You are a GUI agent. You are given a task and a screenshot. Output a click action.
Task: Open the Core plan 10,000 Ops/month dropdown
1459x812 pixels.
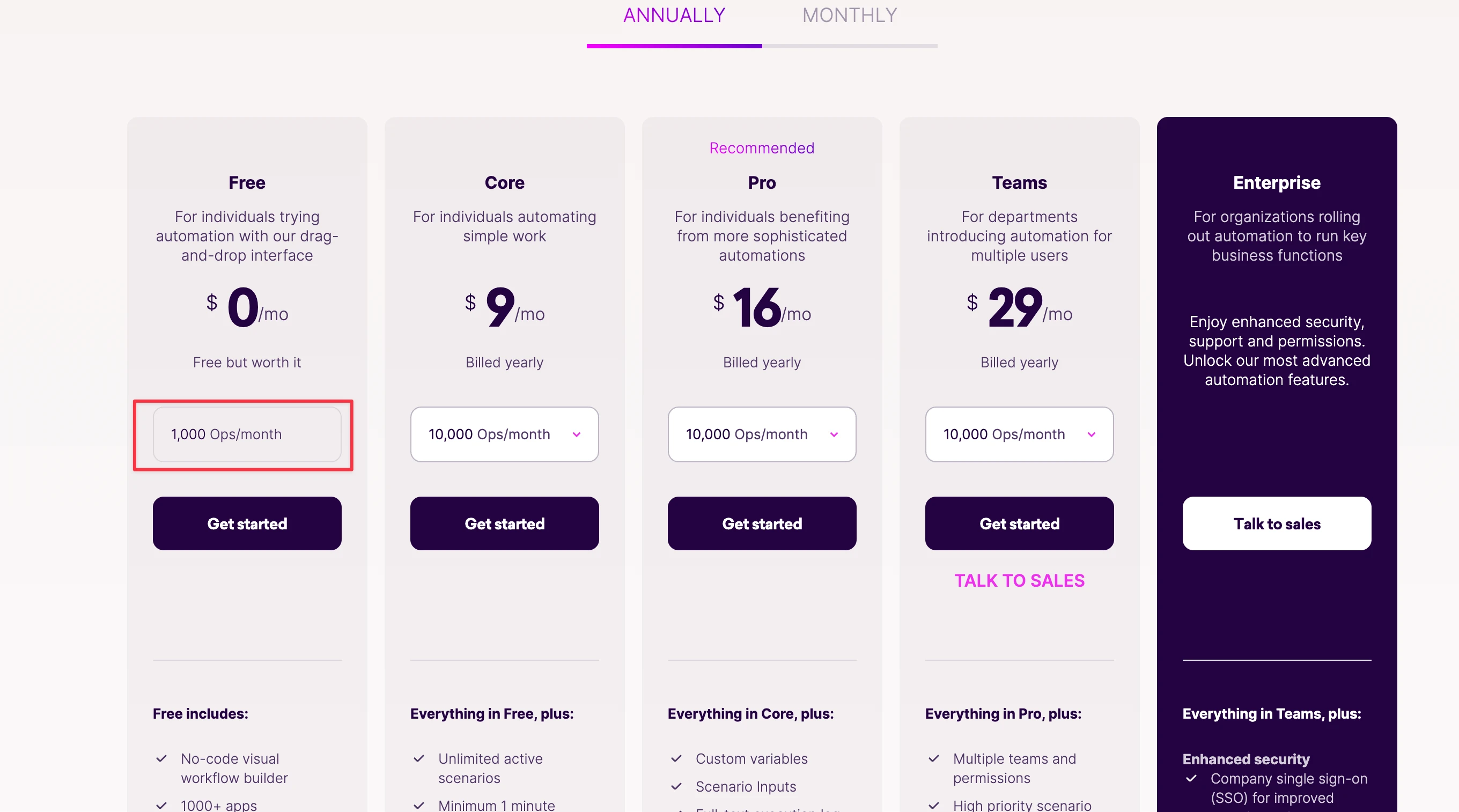click(x=504, y=434)
